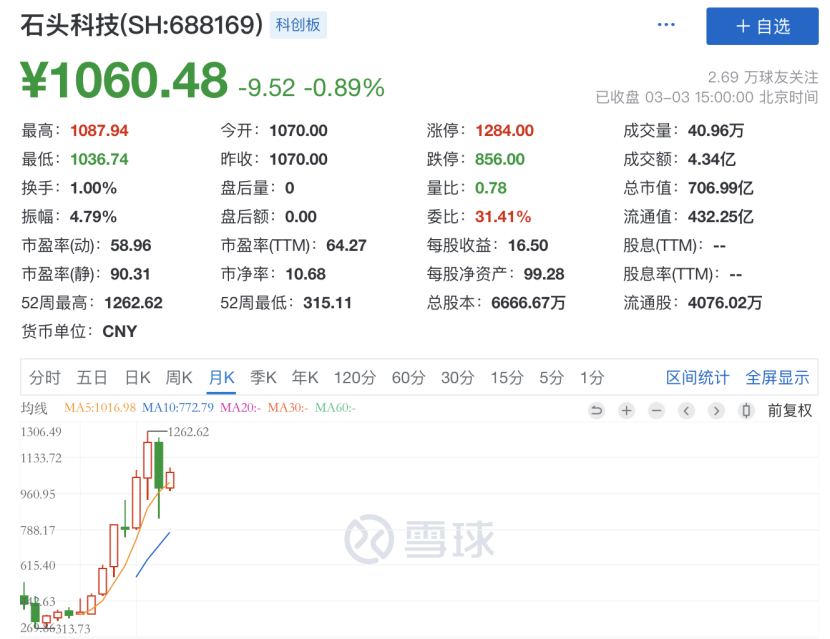Toggle the MA5 moving average label

(100, 408)
